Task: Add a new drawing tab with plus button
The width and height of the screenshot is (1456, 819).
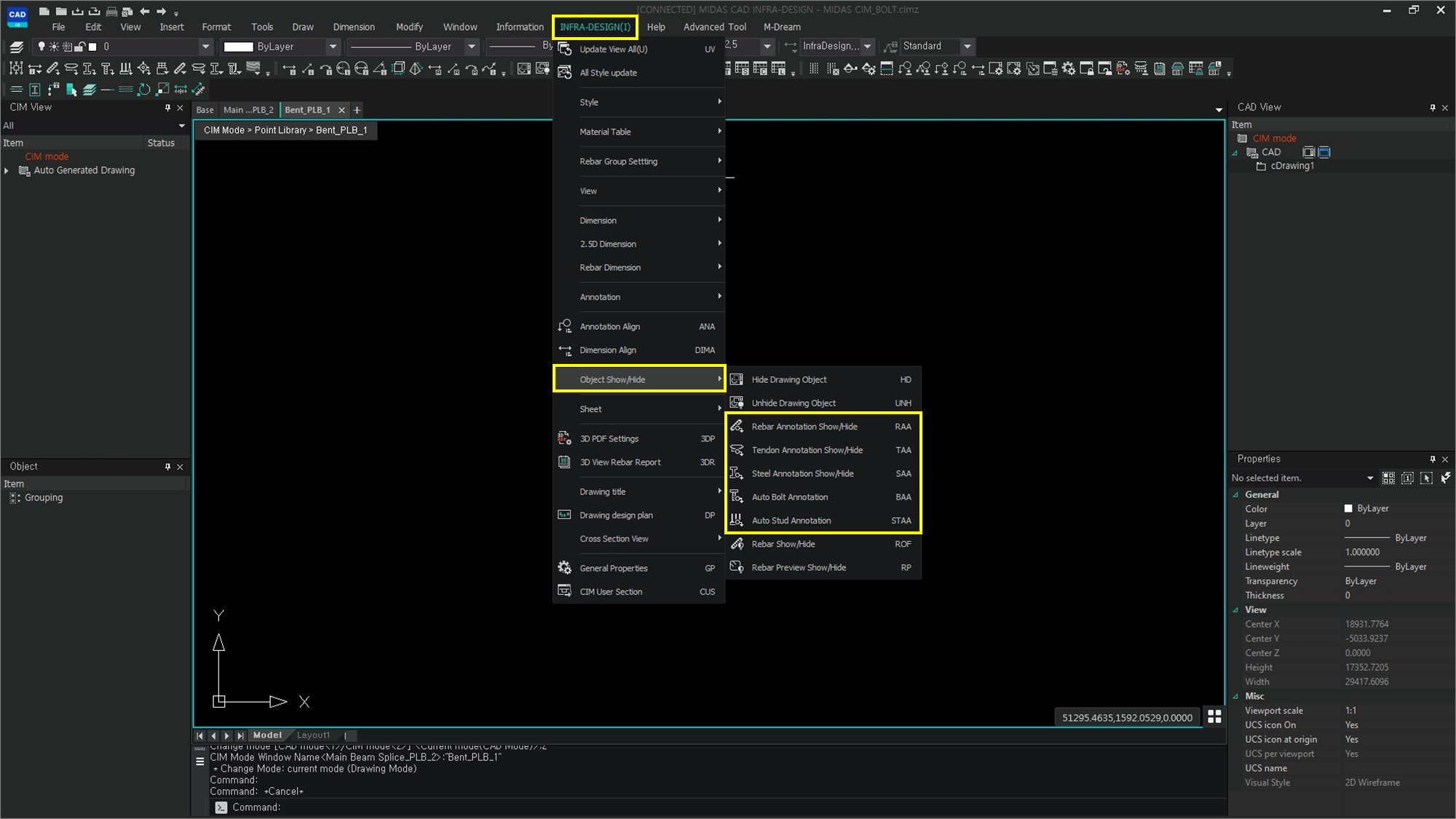Action: 357,110
